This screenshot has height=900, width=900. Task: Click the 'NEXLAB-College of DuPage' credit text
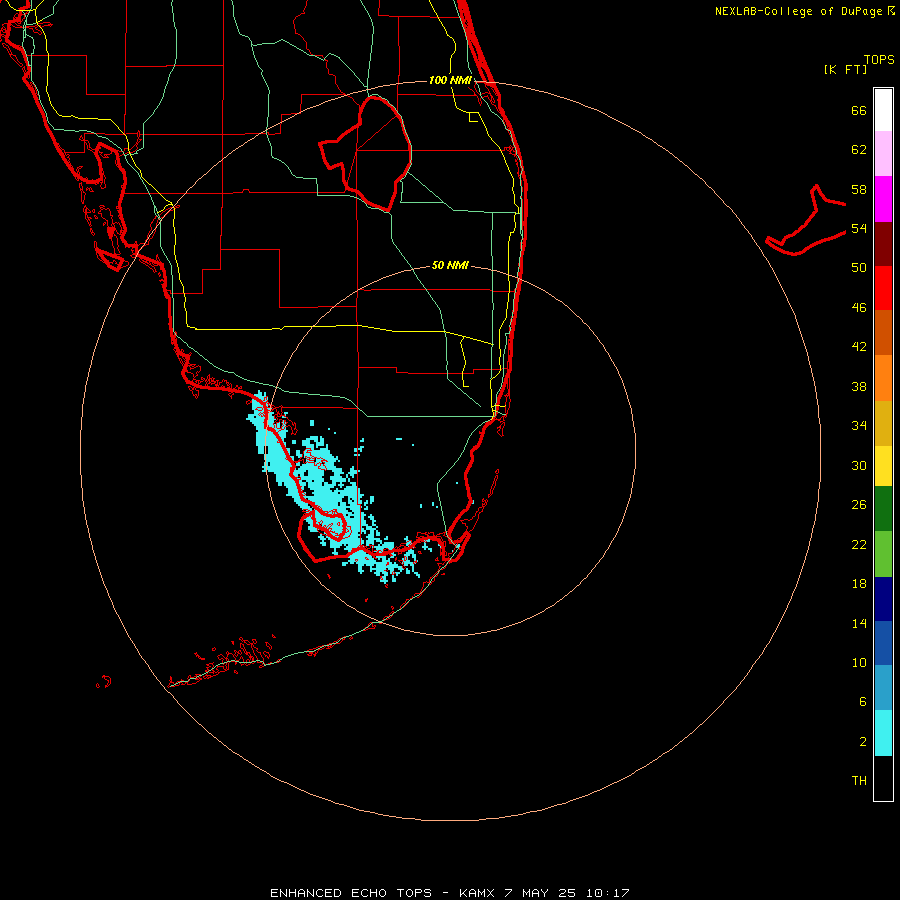tap(799, 11)
